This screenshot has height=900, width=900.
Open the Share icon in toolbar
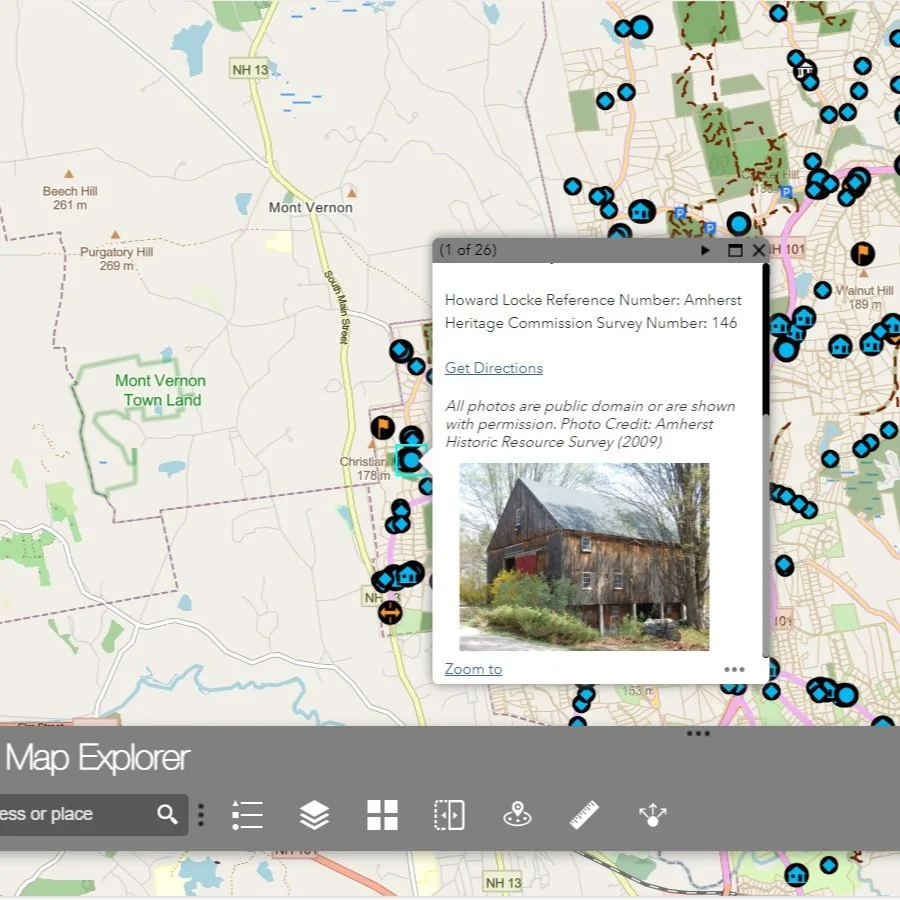[653, 814]
